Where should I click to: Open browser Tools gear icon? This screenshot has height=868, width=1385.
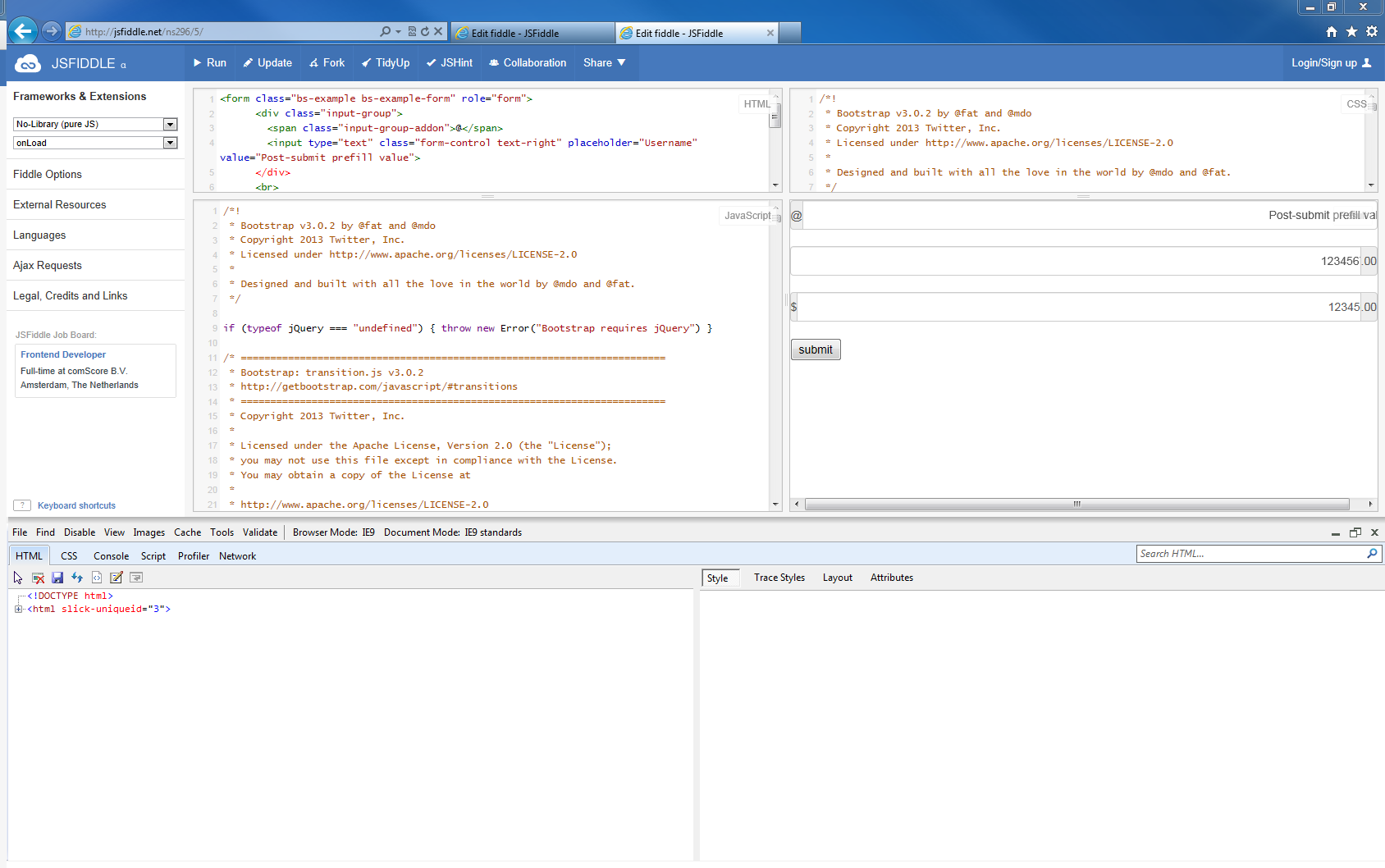[1372, 31]
